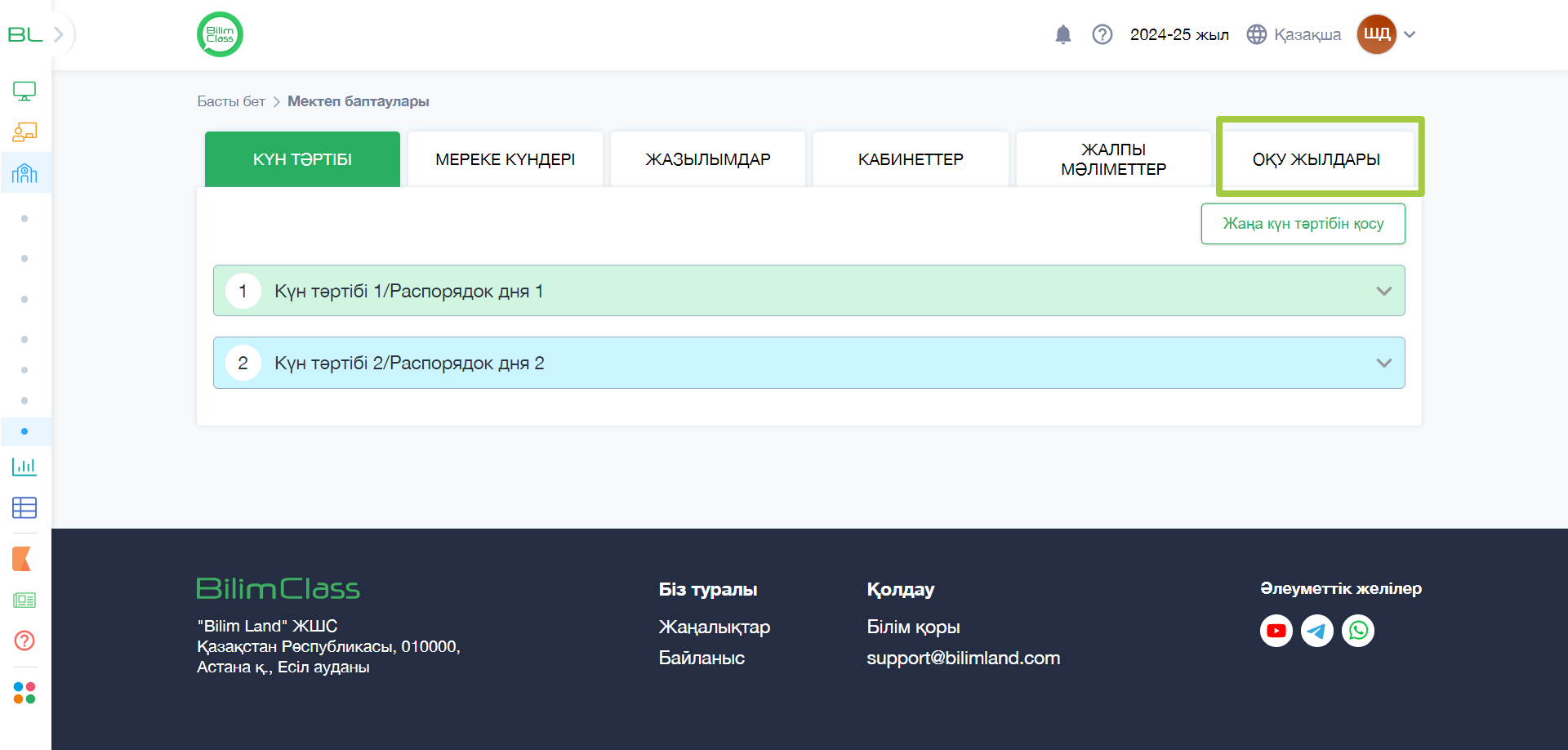Image resolution: width=1568 pixels, height=750 pixels.
Task: Open the Қазақша language selector
Action: click(1294, 34)
